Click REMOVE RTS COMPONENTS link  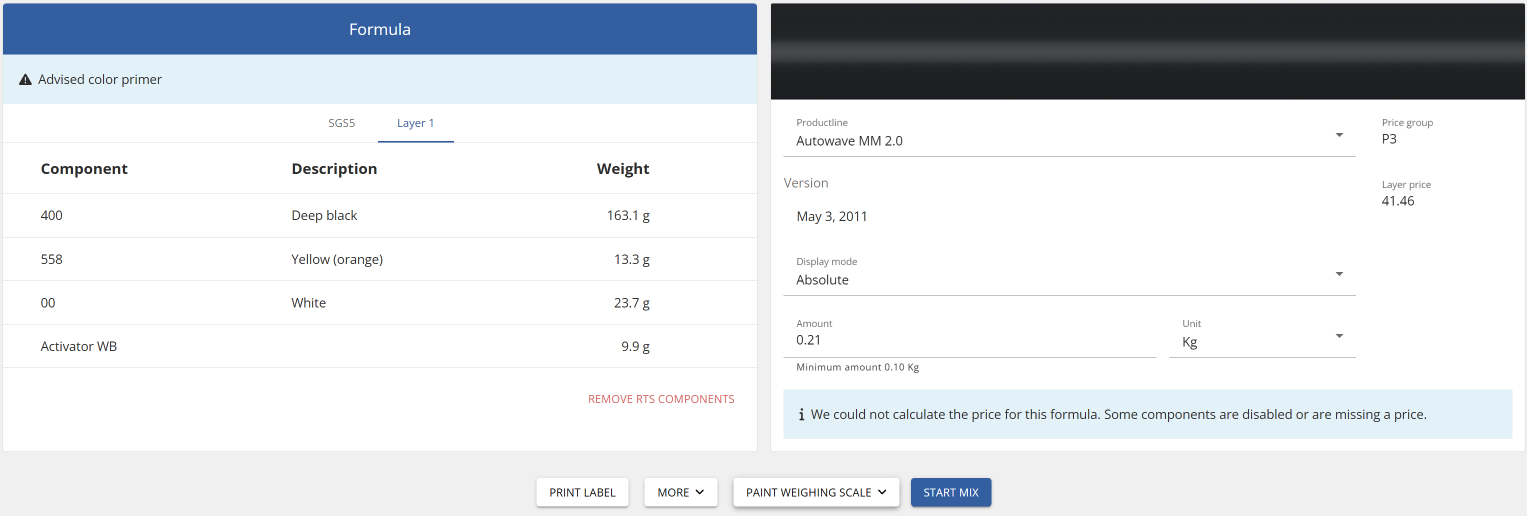click(x=661, y=399)
